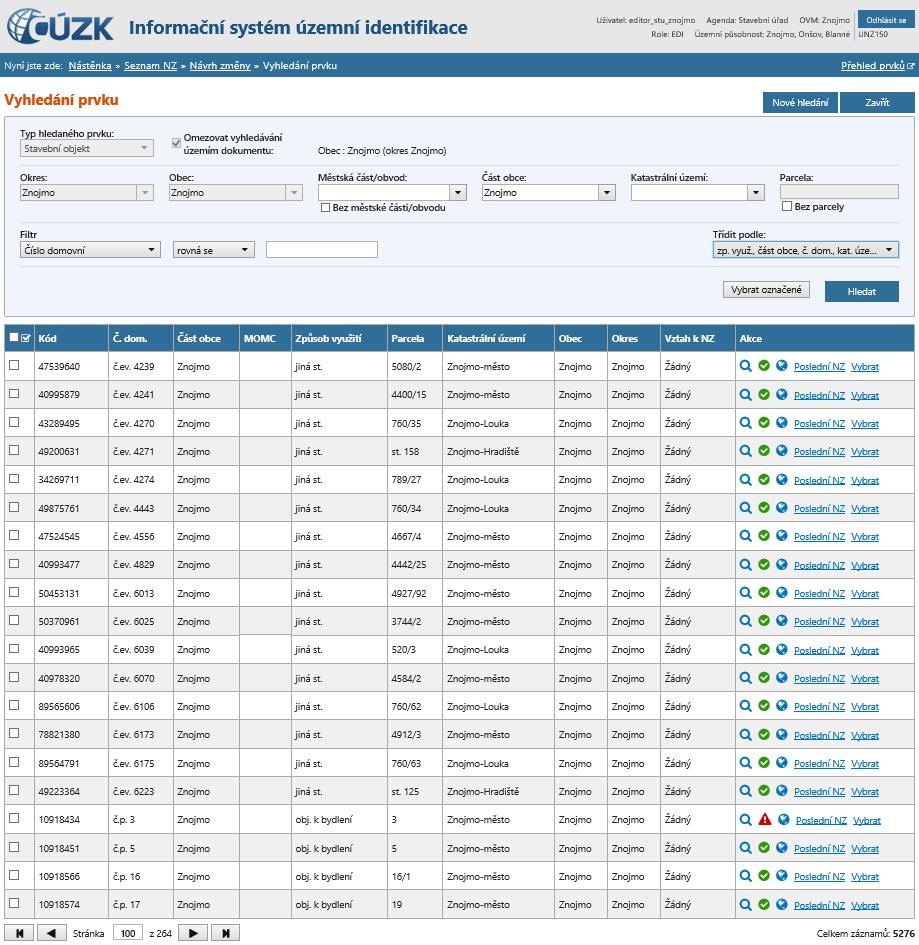The width and height of the screenshot is (919, 945).
Task: Click globe map icon in row 43289495
Action: (782, 422)
